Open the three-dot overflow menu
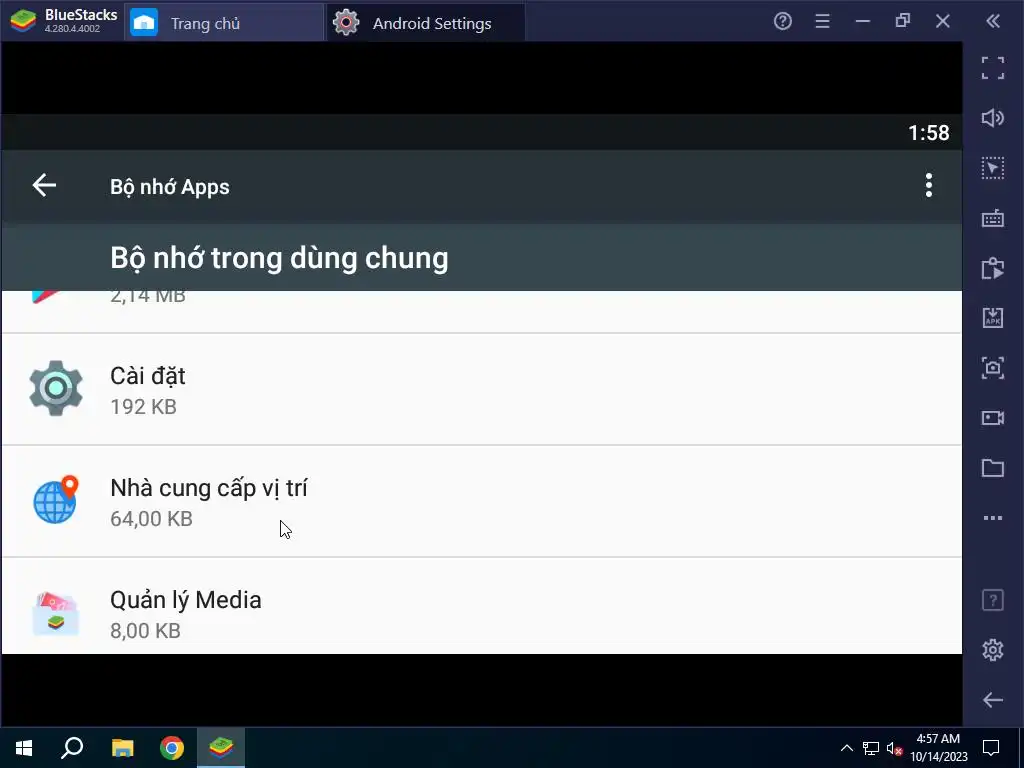 (928, 185)
